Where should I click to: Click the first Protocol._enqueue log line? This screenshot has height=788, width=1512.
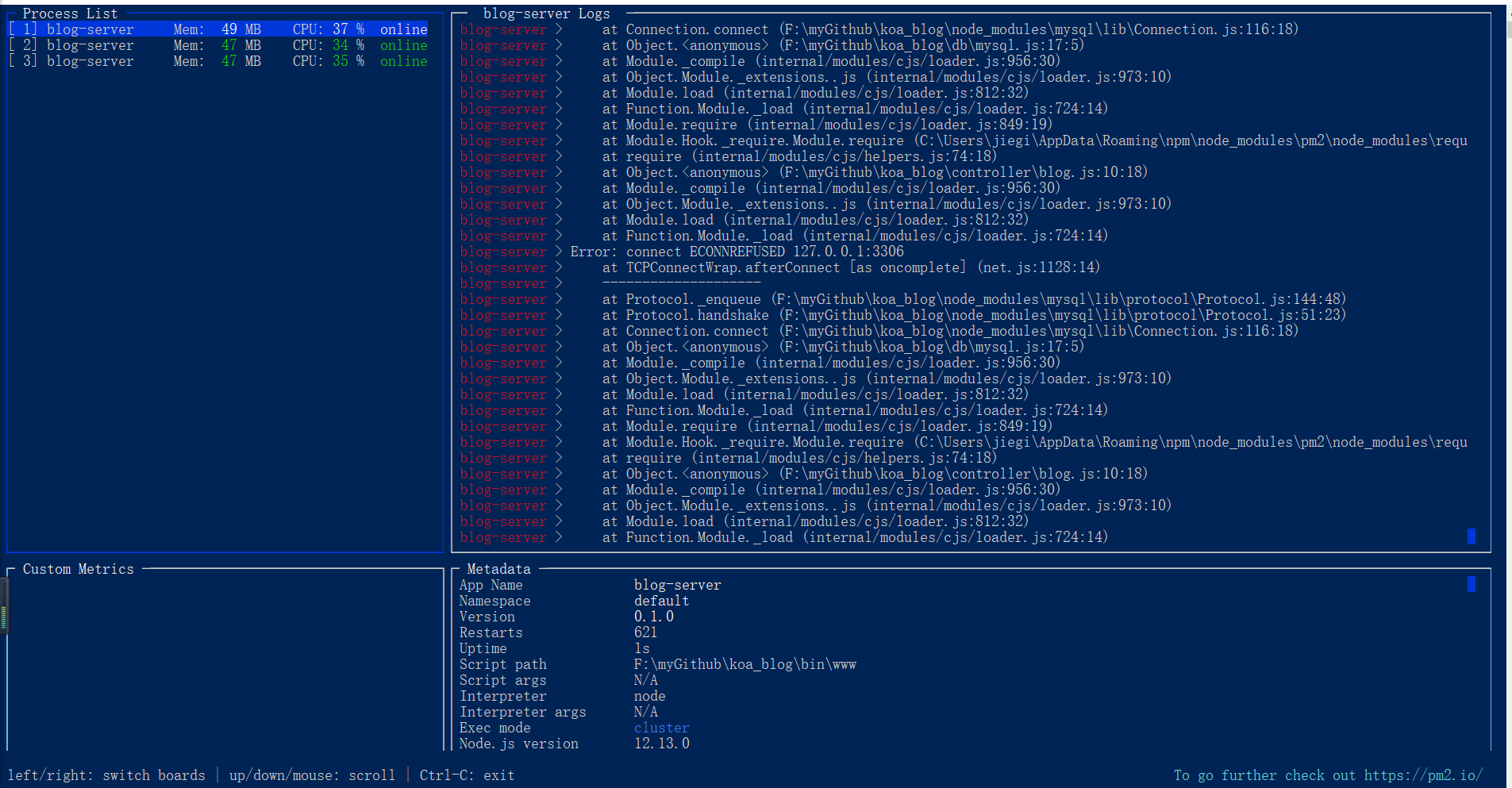coord(974,299)
